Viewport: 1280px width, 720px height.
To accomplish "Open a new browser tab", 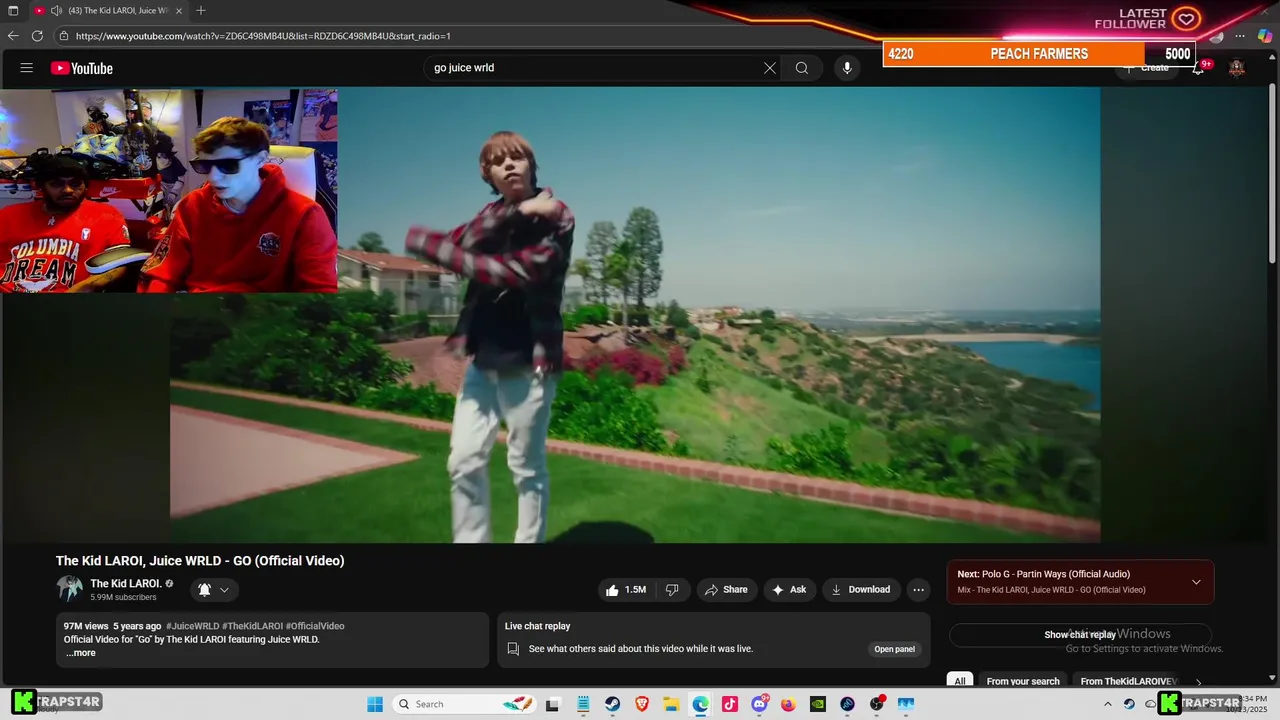I will click(x=201, y=10).
